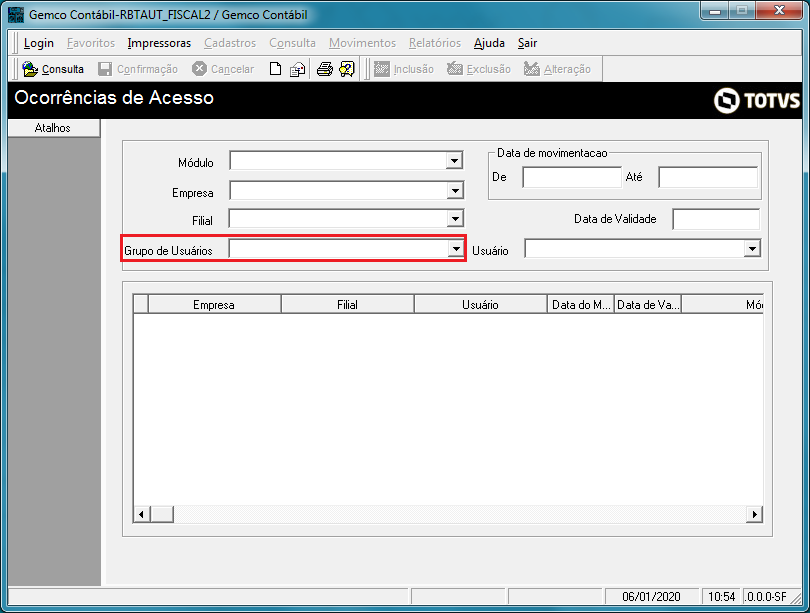Click the Empresa column header

click(x=214, y=305)
